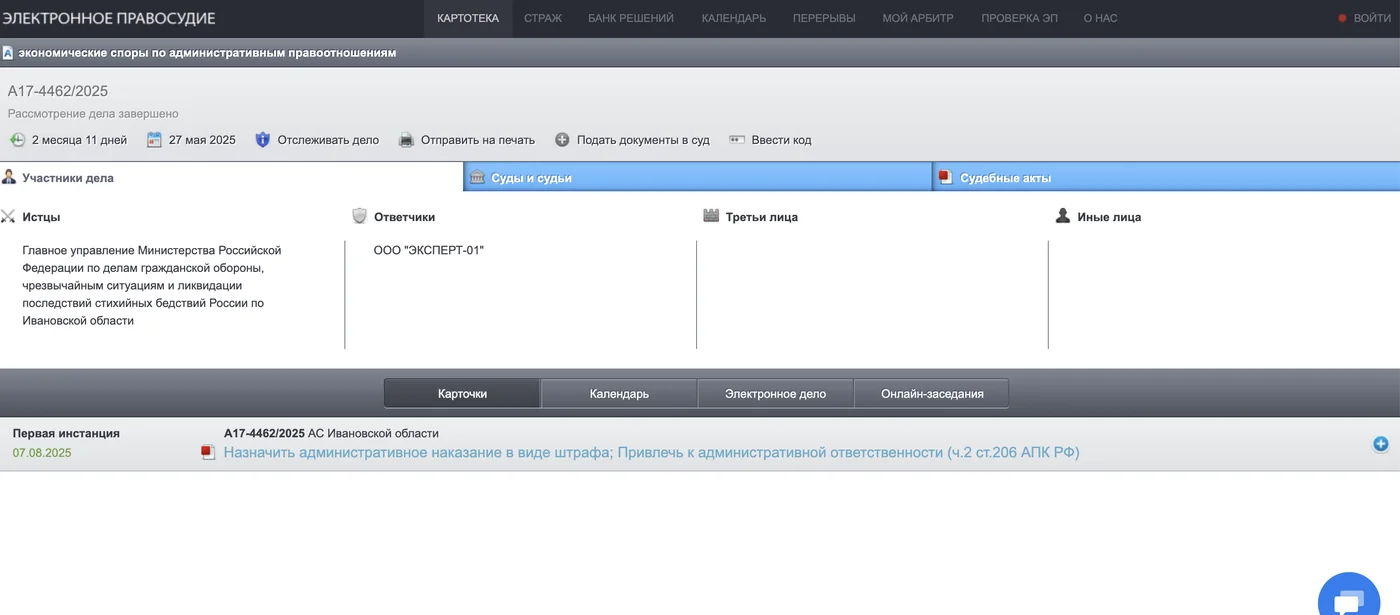Click the courthouse icon on Суды и судьи tab

coord(477,177)
